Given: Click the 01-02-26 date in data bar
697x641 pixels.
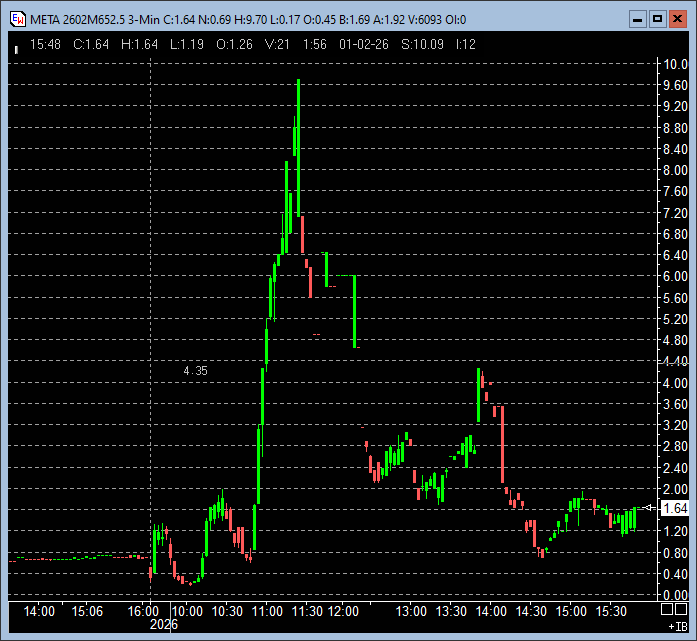Looking at the screenshot, I should 363,44.
